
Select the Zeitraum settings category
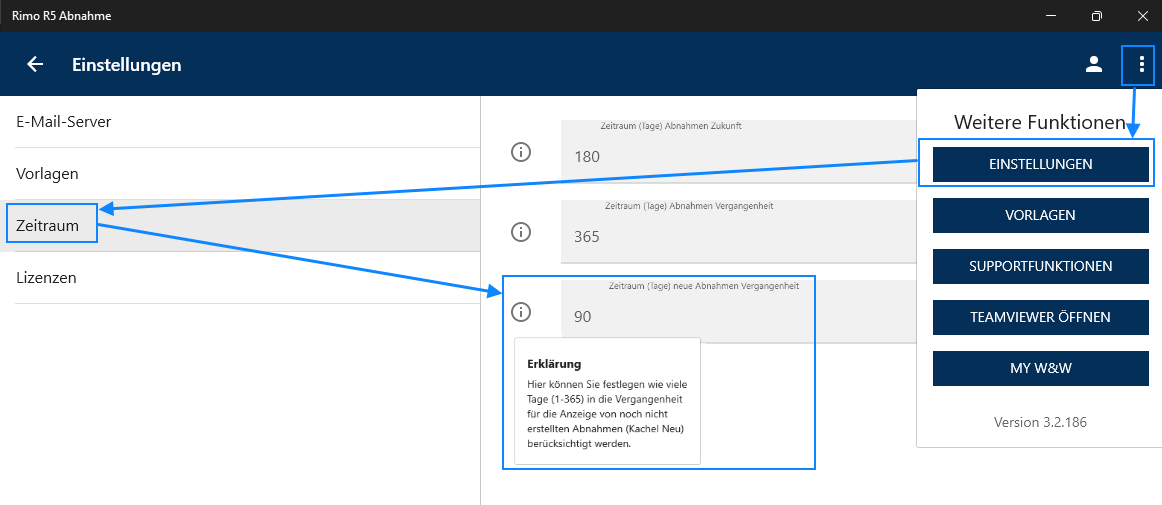pyautogui.click(x=240, y=225)
